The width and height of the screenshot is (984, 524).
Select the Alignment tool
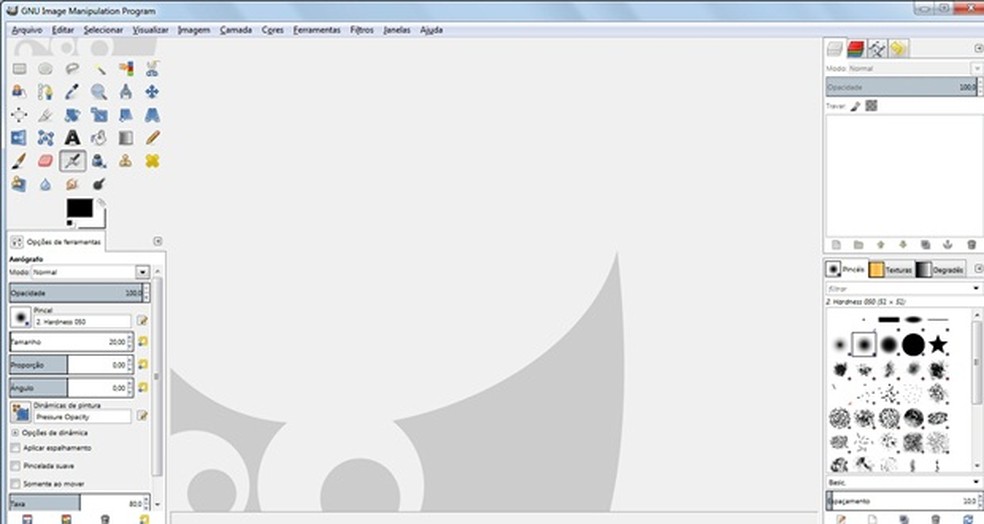[x=19, y=115]
